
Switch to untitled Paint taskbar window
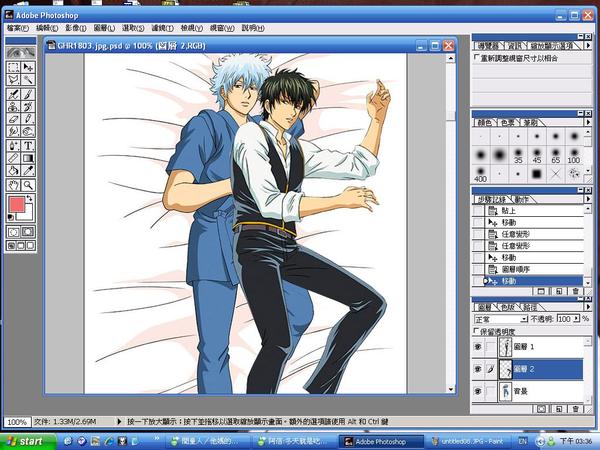[x=471, y=442]
